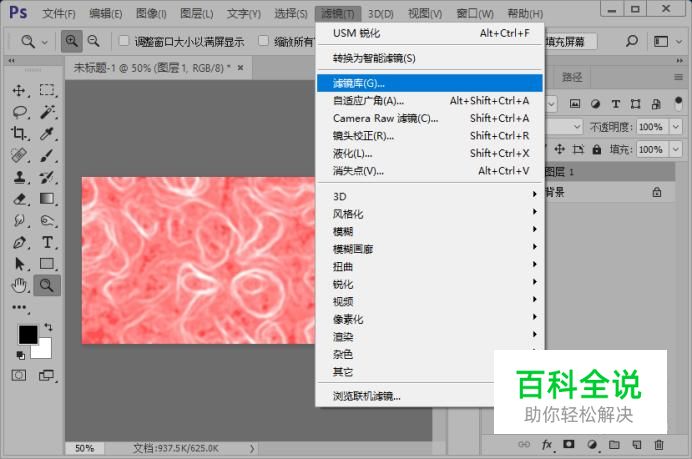
Task: Swap foreground and background colors
Action: 48,327
